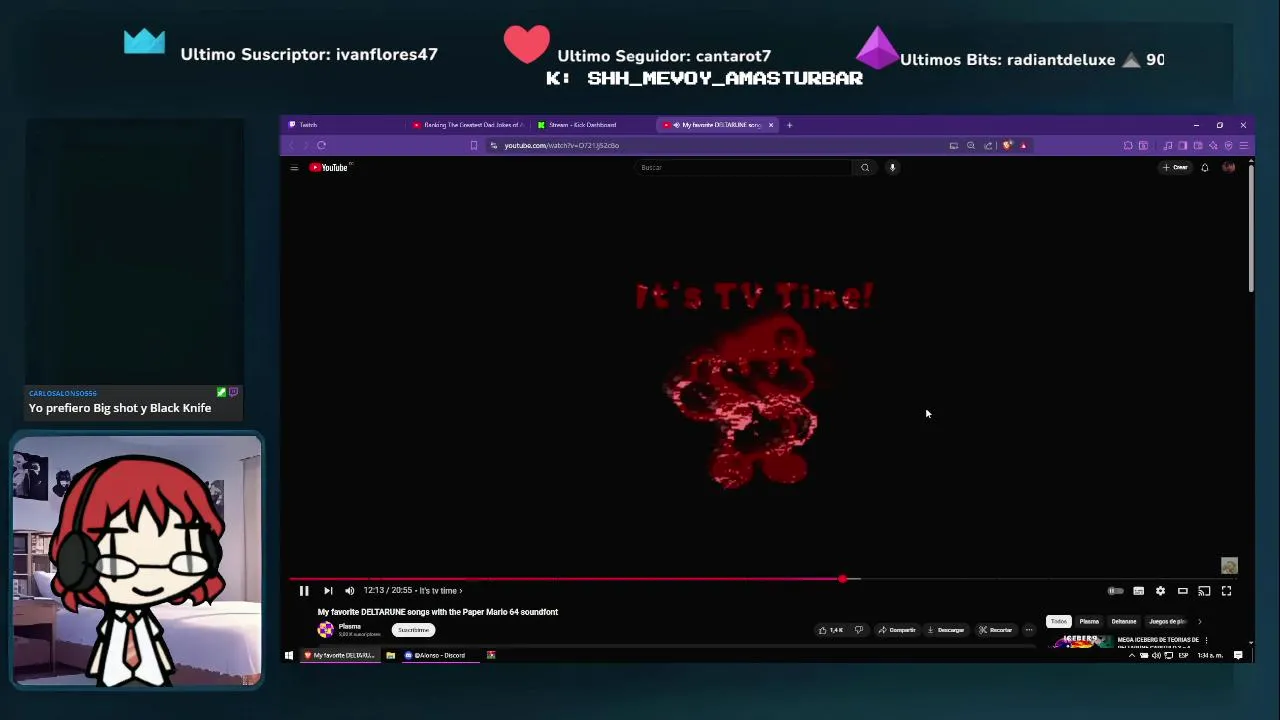Open the Brave shields lion icon
The width and height of the screenshot is (1280, 720).
click(1007, 146)
